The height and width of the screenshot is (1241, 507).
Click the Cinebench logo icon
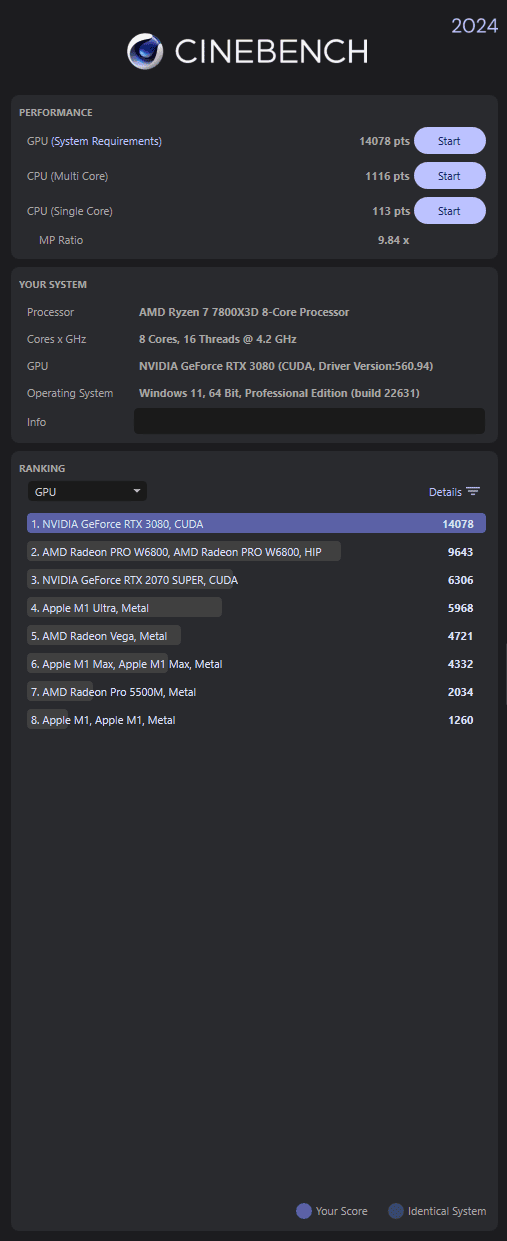coord(146,51)
